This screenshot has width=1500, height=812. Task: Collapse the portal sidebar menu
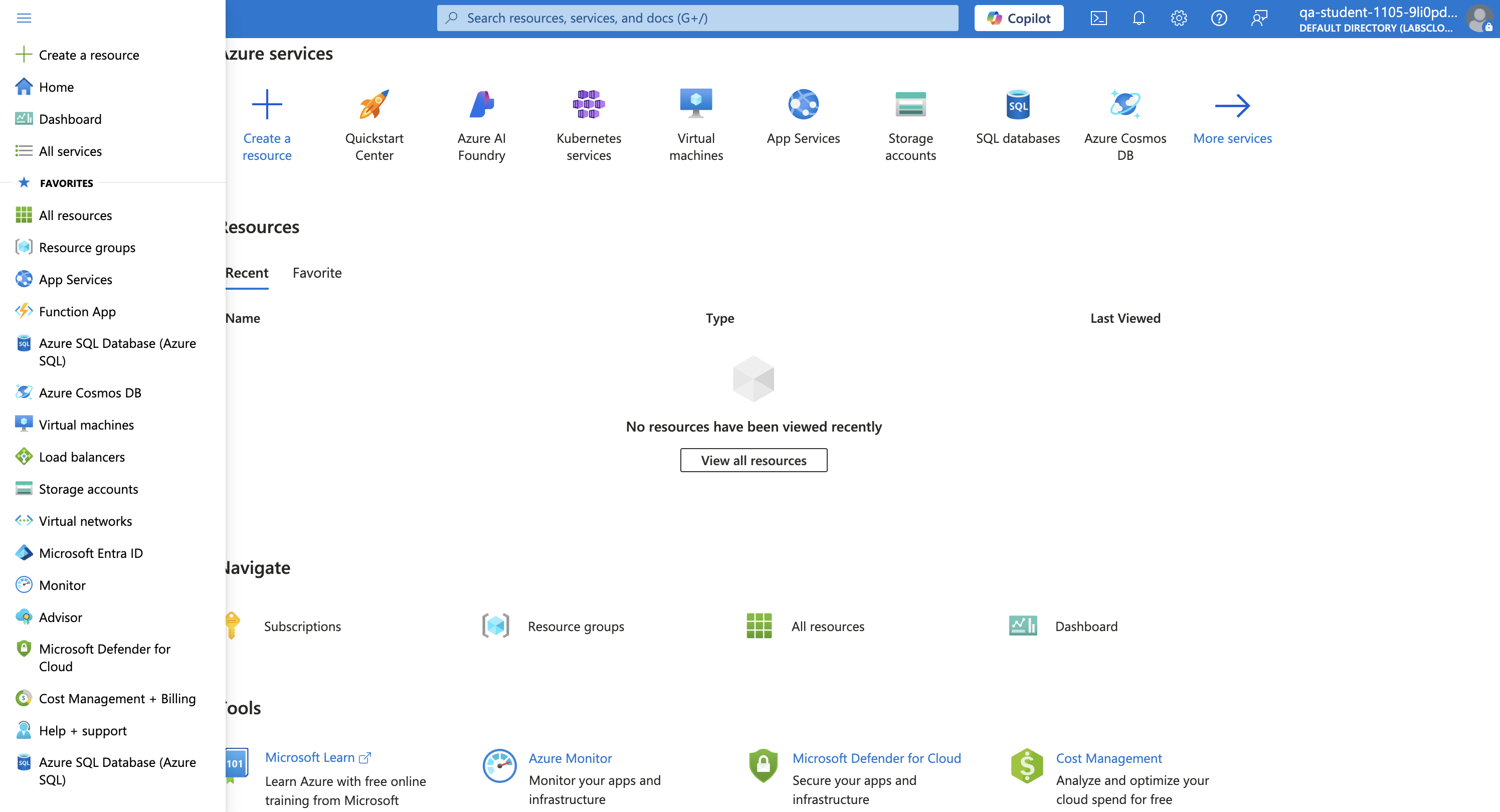click(23, 18)
